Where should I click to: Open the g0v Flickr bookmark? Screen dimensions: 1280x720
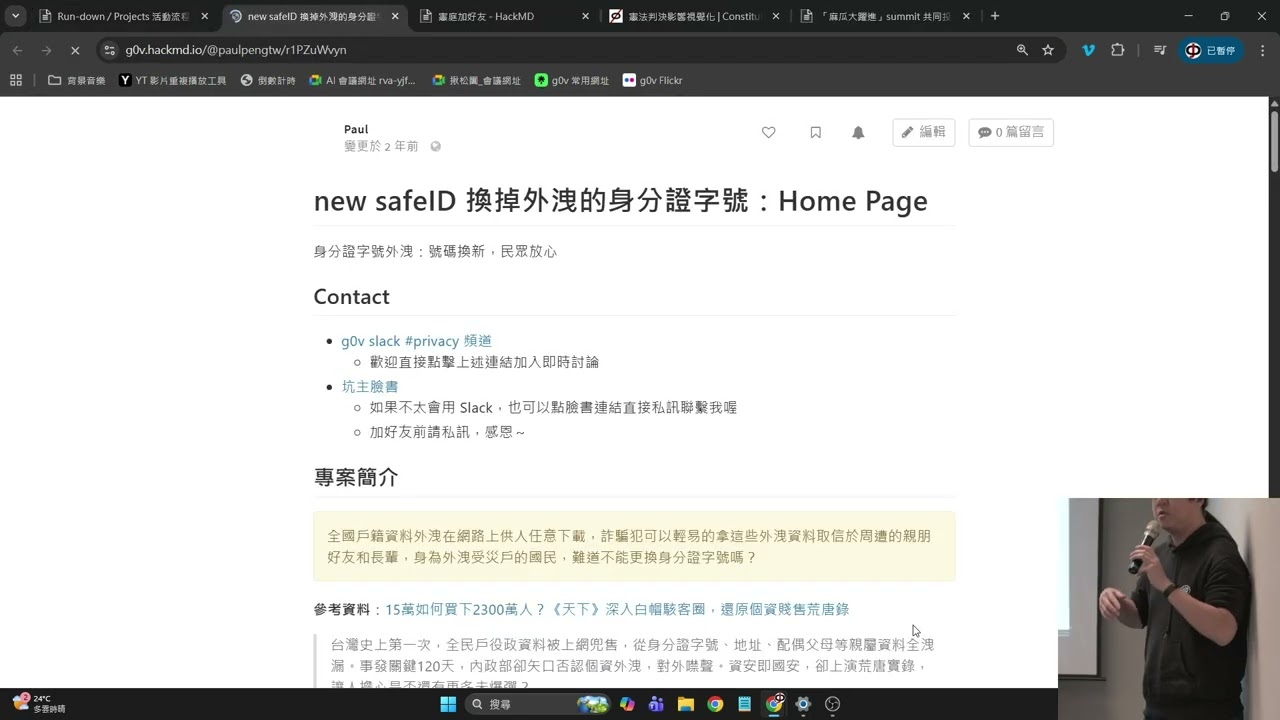click(x=653, y=80)
